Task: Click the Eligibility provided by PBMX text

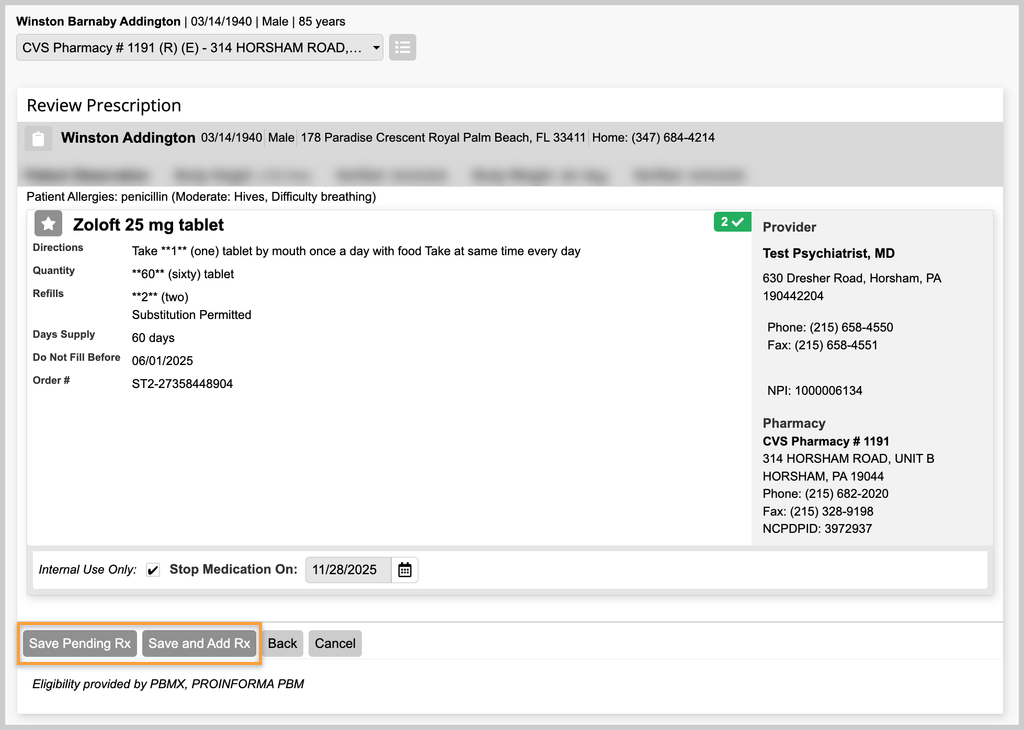Action: pyautogui.click(x=168, y=684)
